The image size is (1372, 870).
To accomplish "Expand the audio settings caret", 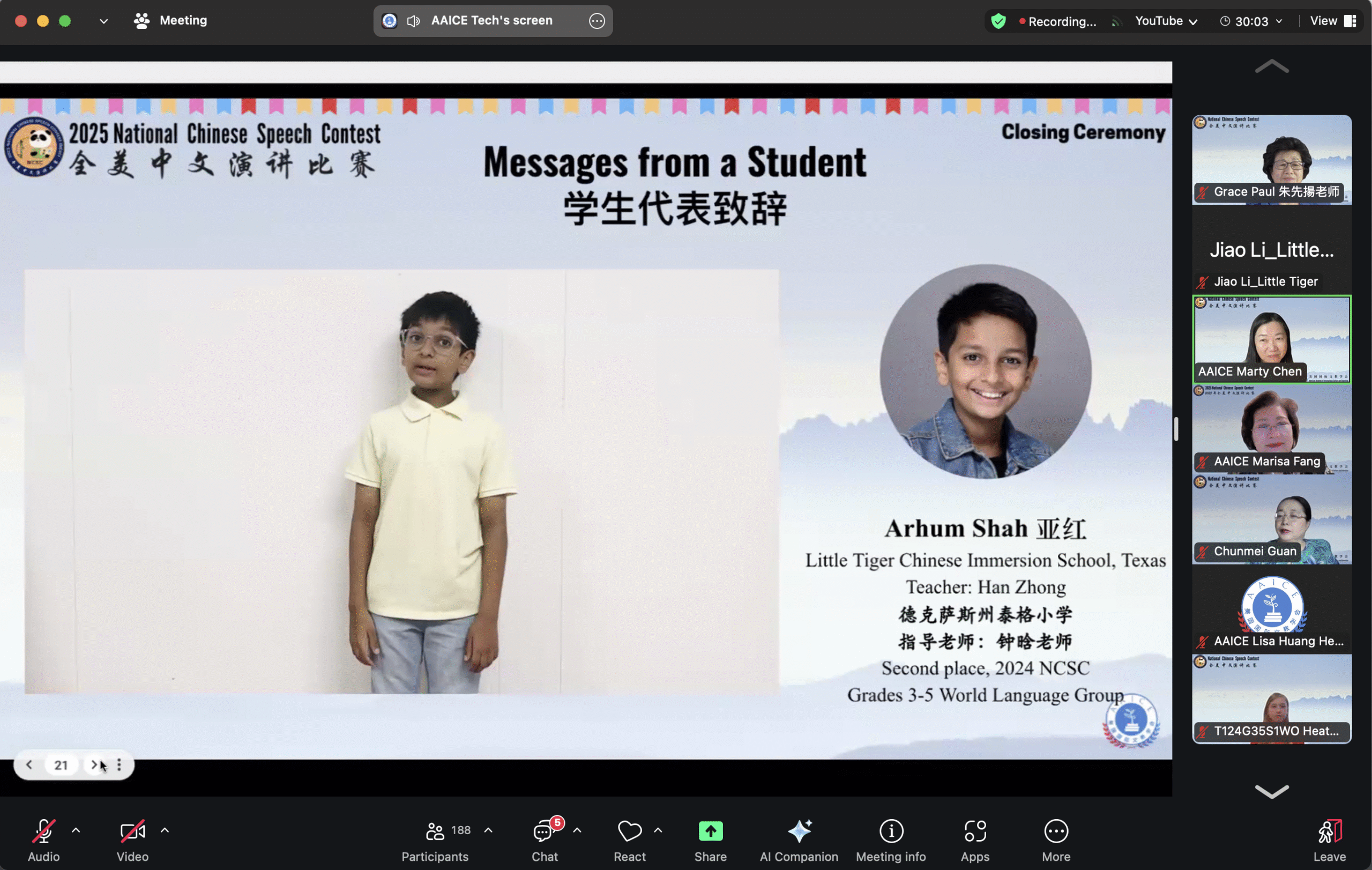I will [x=76, y=831].
